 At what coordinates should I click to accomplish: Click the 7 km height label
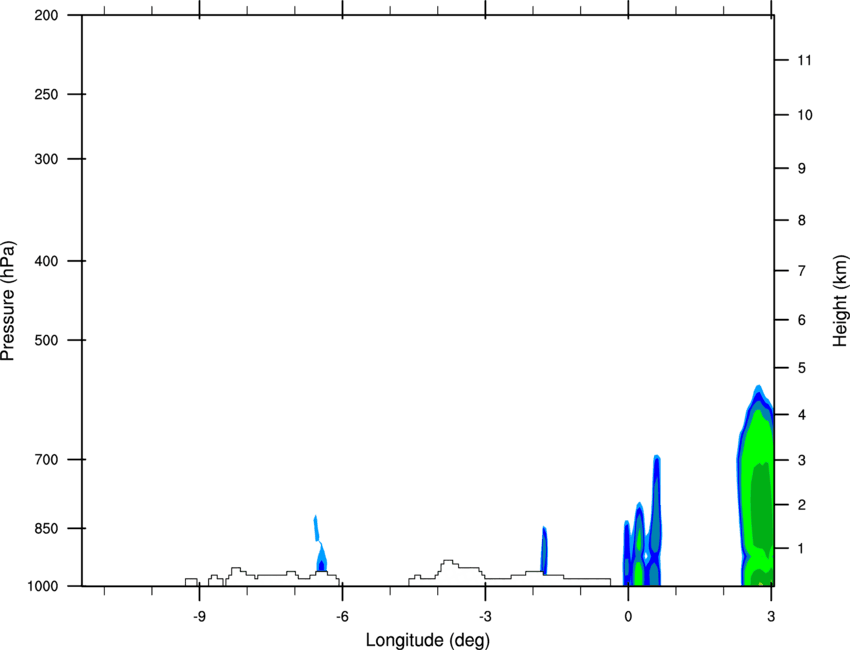[802, 271]
